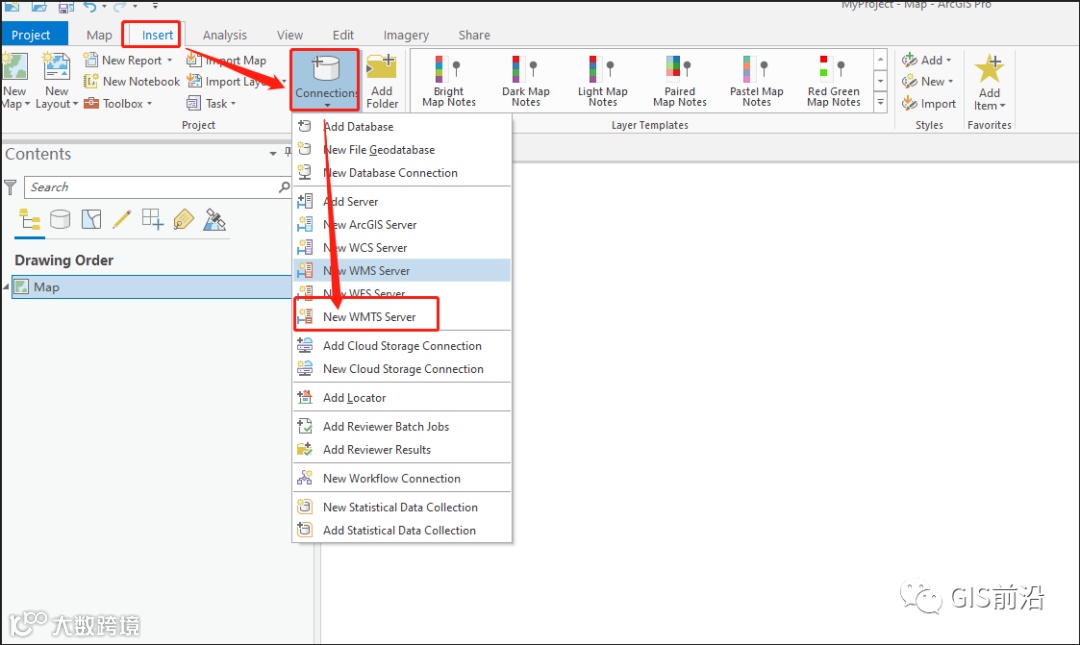Select Light Map Notes template
Screen dimensions: 1080x645
click(603, 81)
